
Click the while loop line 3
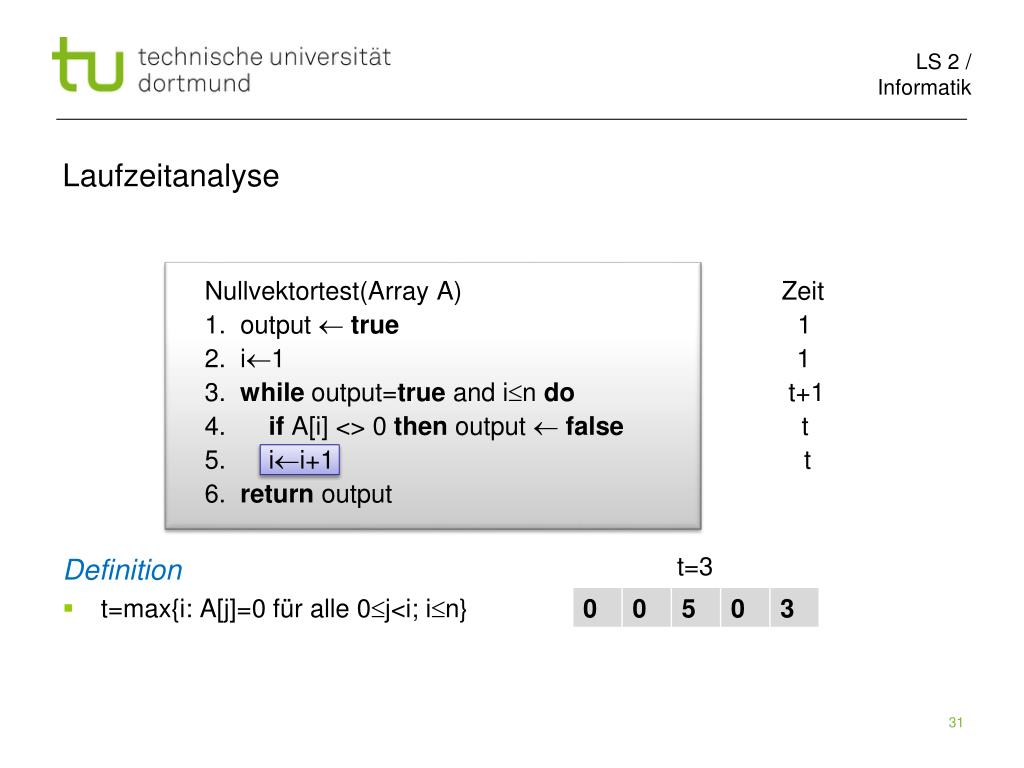click(389, 392)
